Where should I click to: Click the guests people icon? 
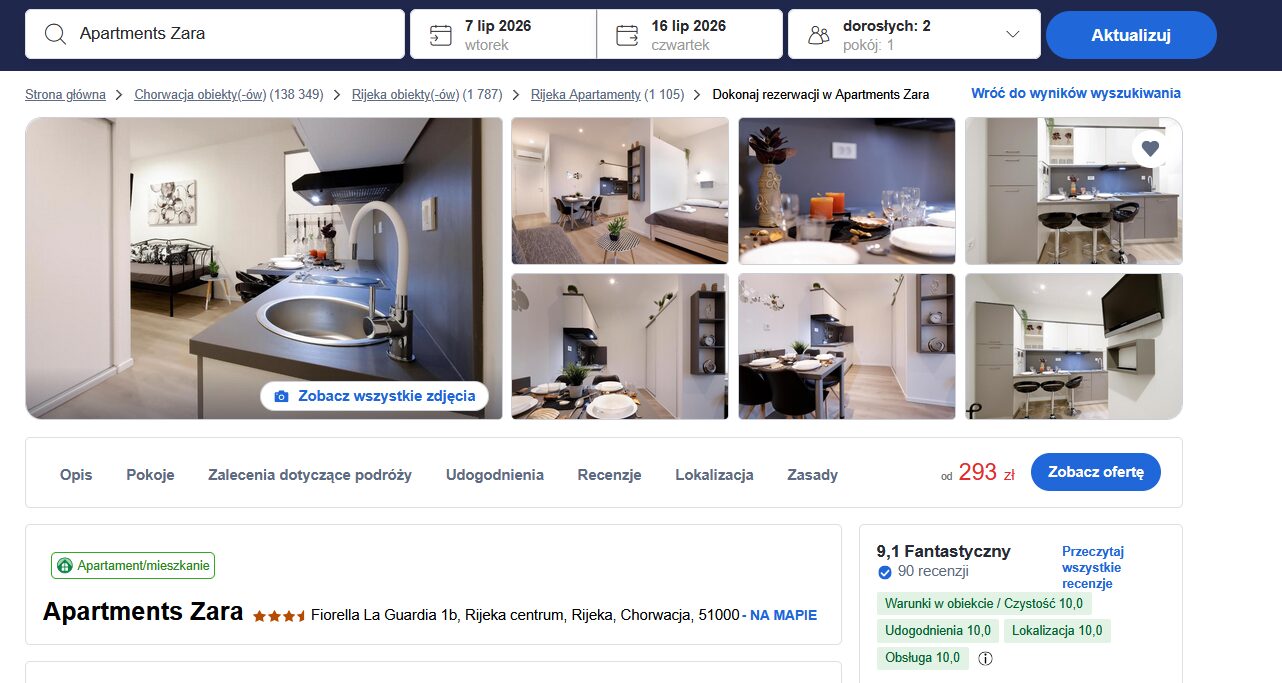point(819,35)
